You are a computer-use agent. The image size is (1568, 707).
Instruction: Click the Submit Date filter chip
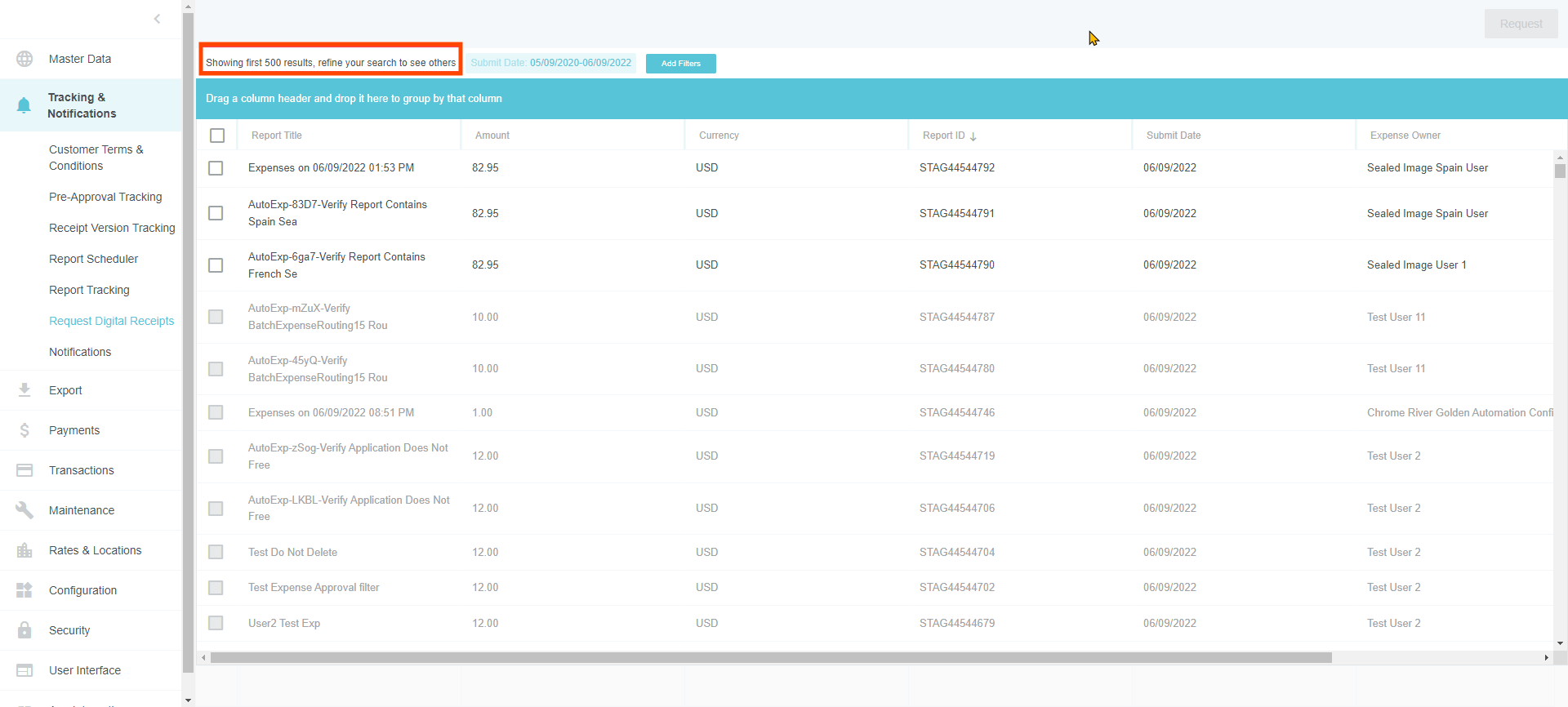pyautogui.click(x=550, y=63)
